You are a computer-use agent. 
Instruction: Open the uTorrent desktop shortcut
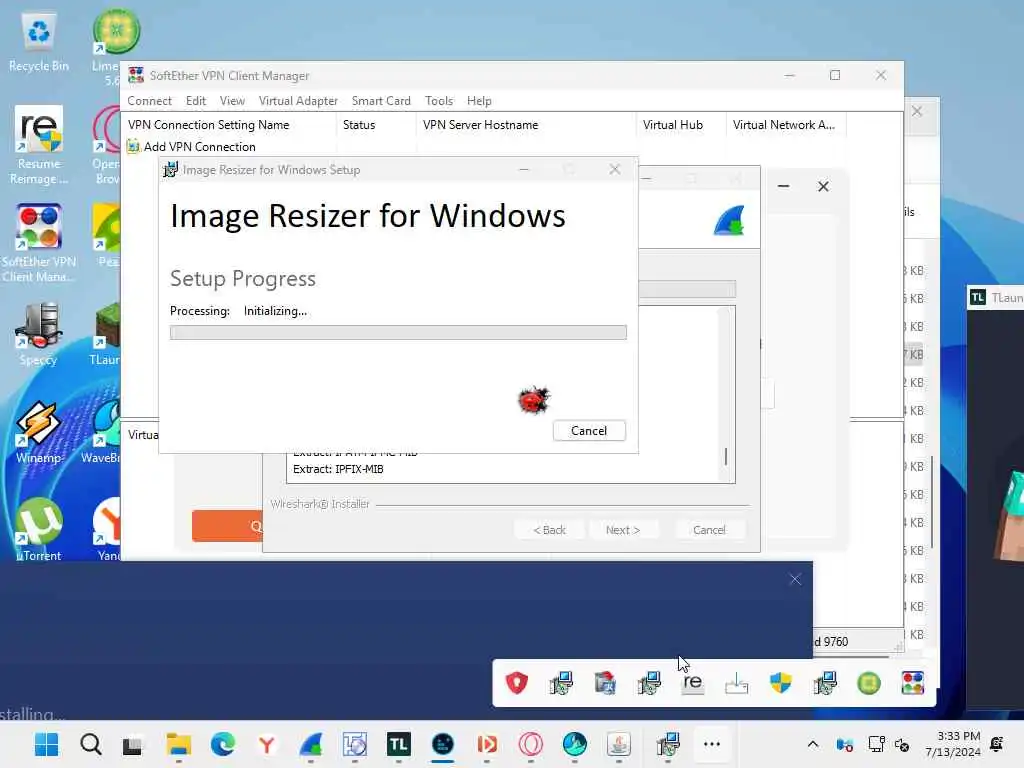coord(39,530)
